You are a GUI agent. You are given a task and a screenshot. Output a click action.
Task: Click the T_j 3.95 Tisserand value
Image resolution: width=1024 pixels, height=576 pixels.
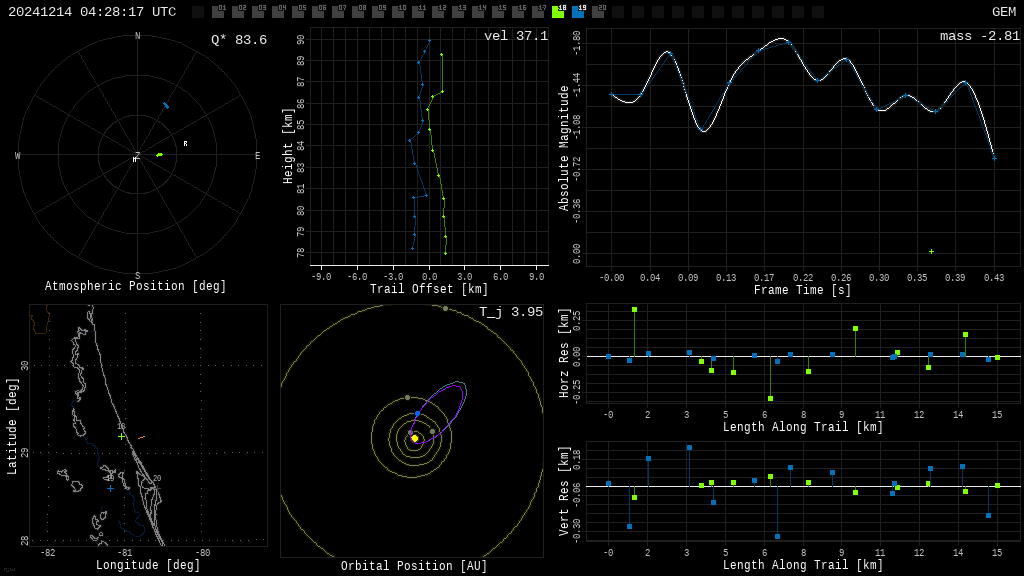point(510,313)
